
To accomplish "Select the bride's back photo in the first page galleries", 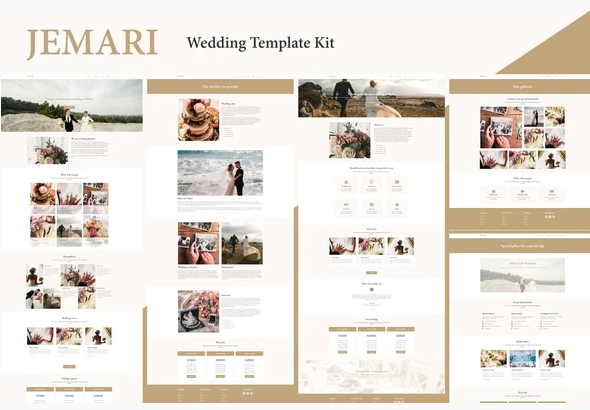I will coord(34,275).
